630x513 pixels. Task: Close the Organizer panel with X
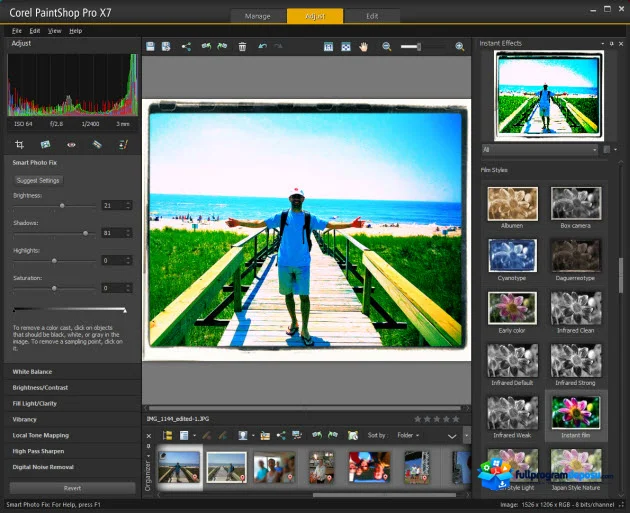[149, 436]
